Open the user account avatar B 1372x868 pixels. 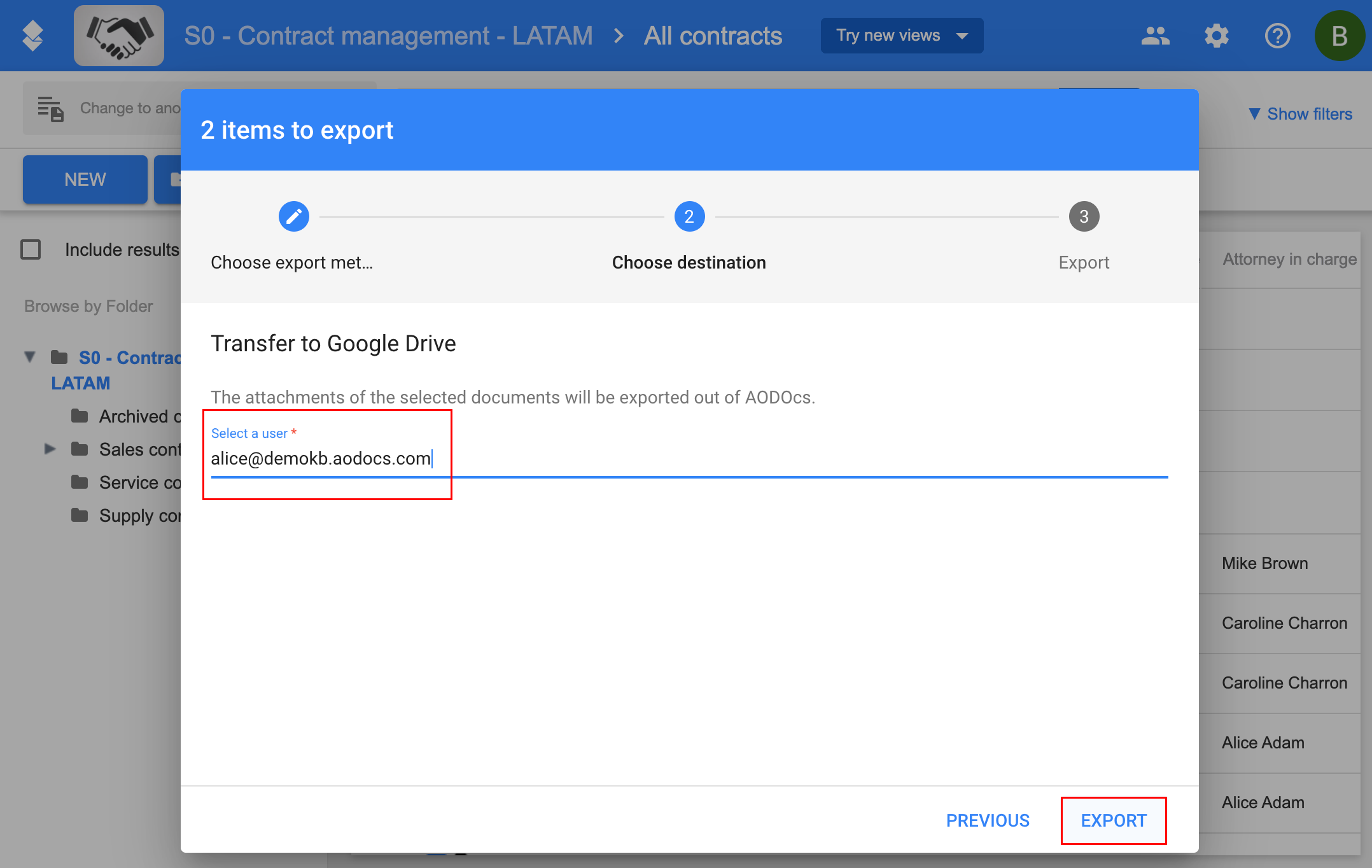click(1340, 36)
